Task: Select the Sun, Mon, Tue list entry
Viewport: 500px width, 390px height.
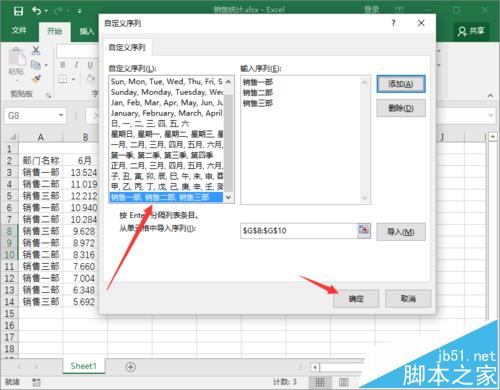Action: 166,82
